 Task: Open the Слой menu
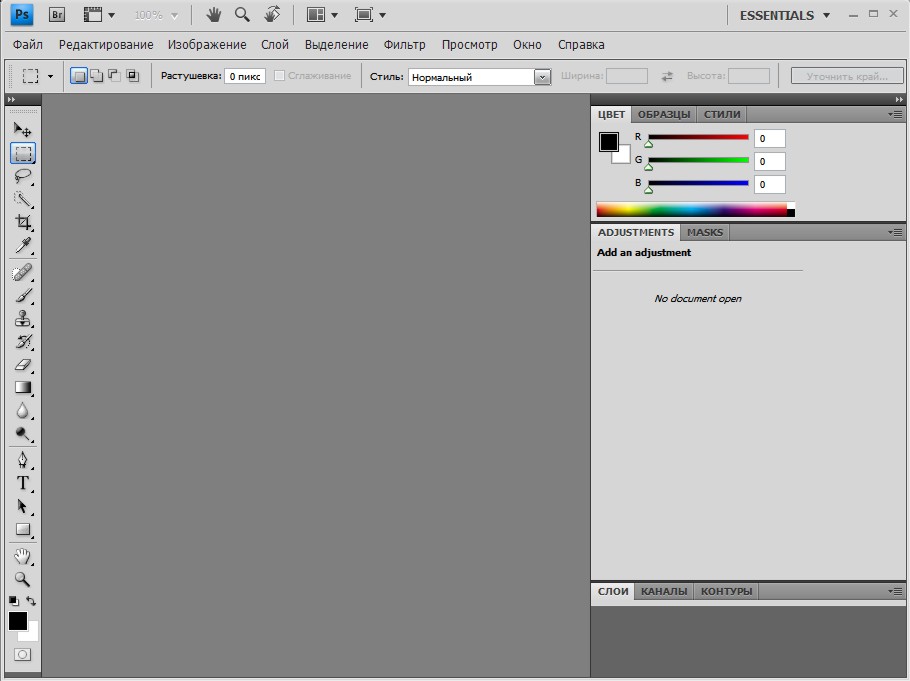pyautogui.click(x=275, y=45)
